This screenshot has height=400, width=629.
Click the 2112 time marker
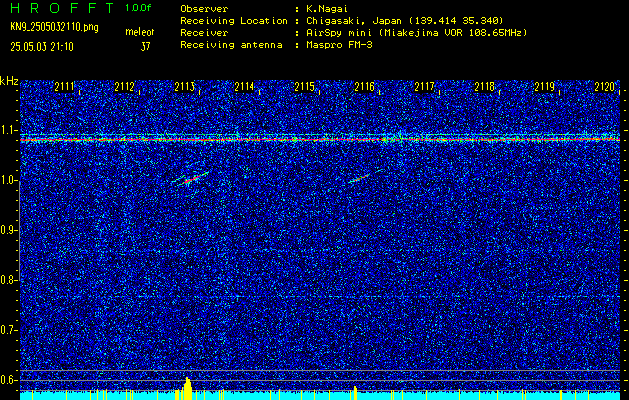124,87
